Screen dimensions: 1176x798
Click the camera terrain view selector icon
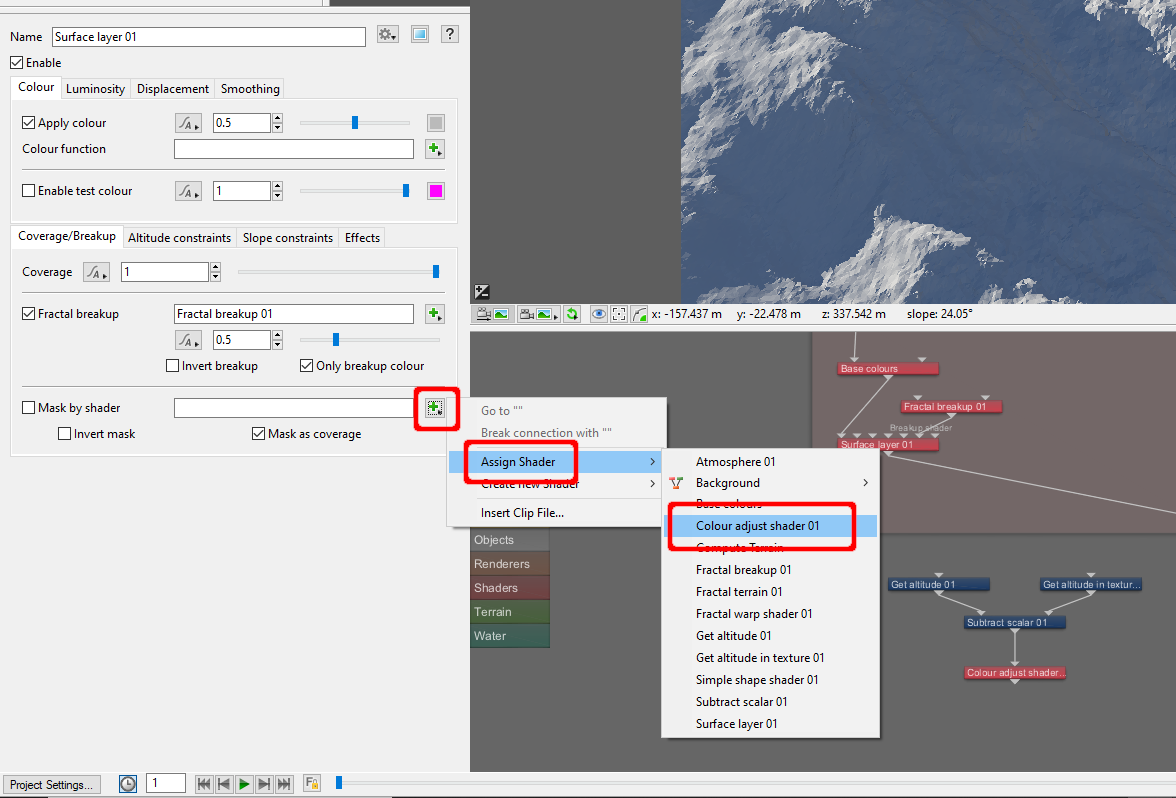[x=539, y=314]
